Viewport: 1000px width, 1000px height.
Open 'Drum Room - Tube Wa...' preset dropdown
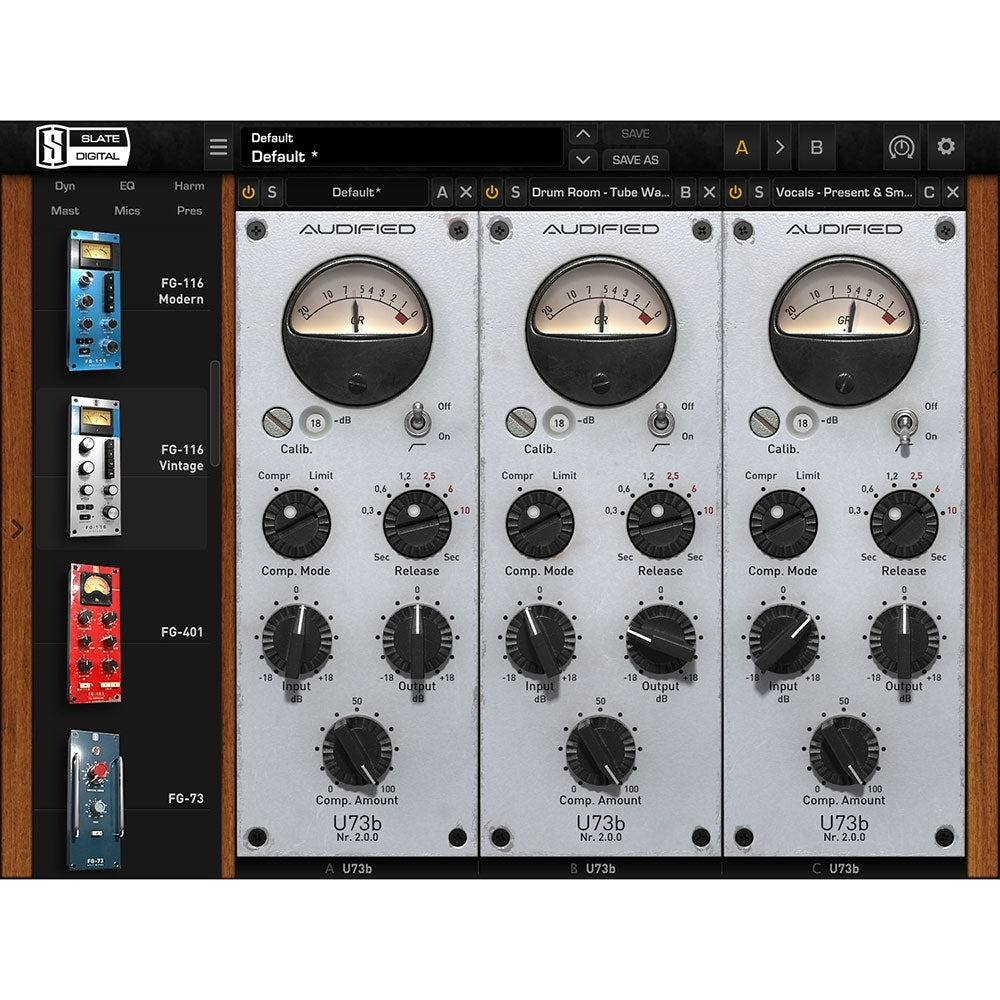(x=601, y=192)
